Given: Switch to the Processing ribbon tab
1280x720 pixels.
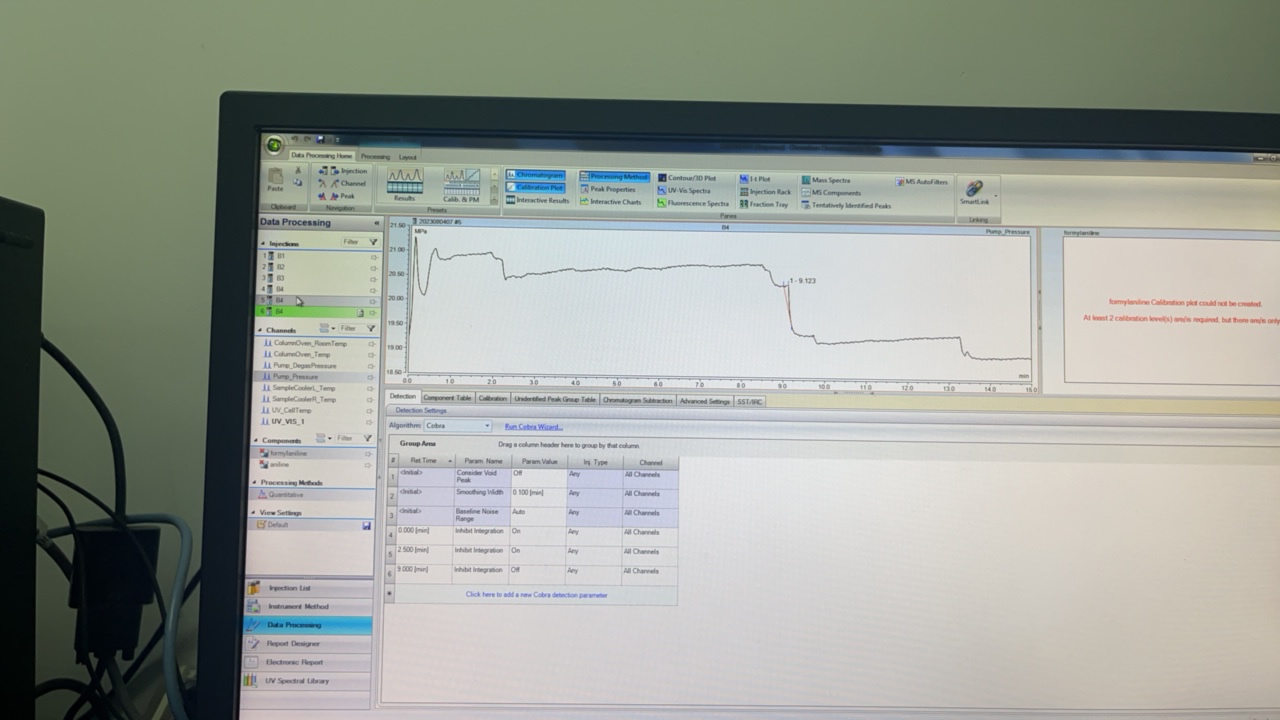Looking at the screenshot, I should (x=375, y=156).
